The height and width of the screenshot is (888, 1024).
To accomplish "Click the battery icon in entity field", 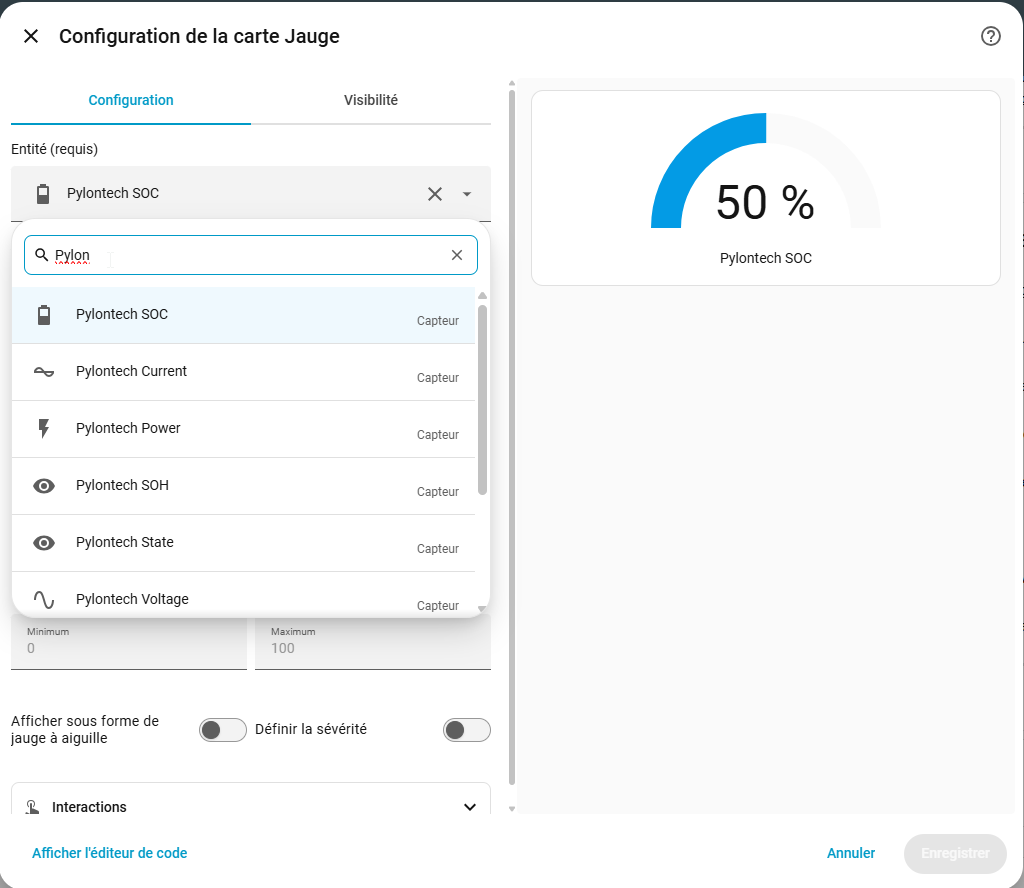I will tap(42, 194).
